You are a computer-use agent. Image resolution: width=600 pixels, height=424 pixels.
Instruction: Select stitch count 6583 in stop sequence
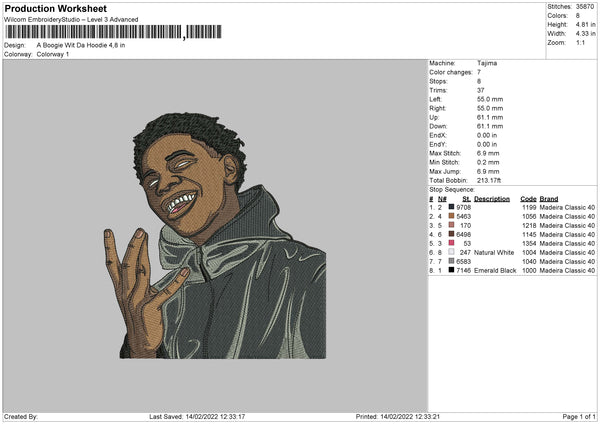[x=463, y=262]
